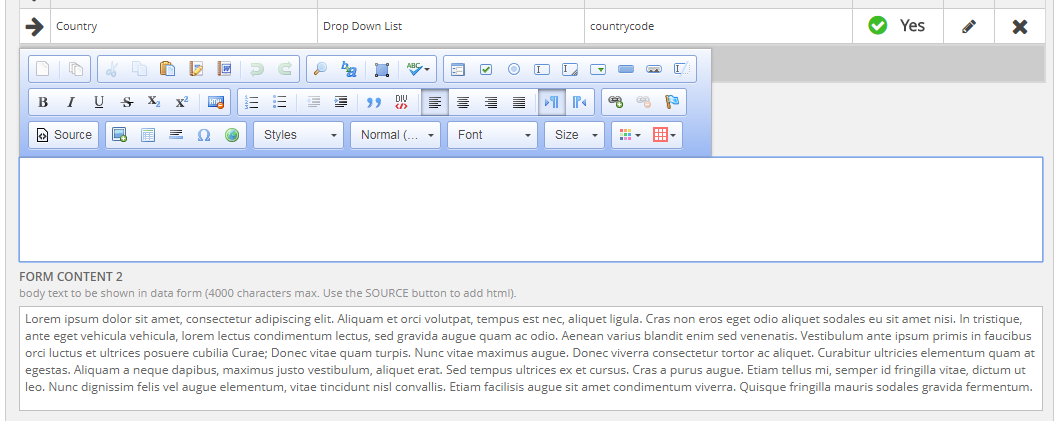Image resolution: width=1055 pixels, height=421 pixels.
Task: Click the Increase Indent icon
Action: [x=340, y=102]
